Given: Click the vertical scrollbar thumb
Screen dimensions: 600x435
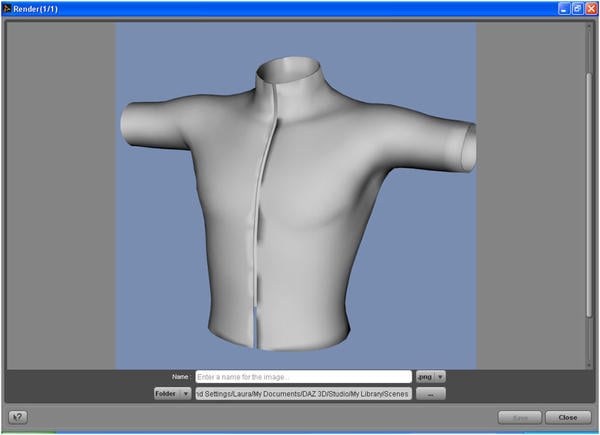Looking at the screenshot, I should (x=589, y=195).
